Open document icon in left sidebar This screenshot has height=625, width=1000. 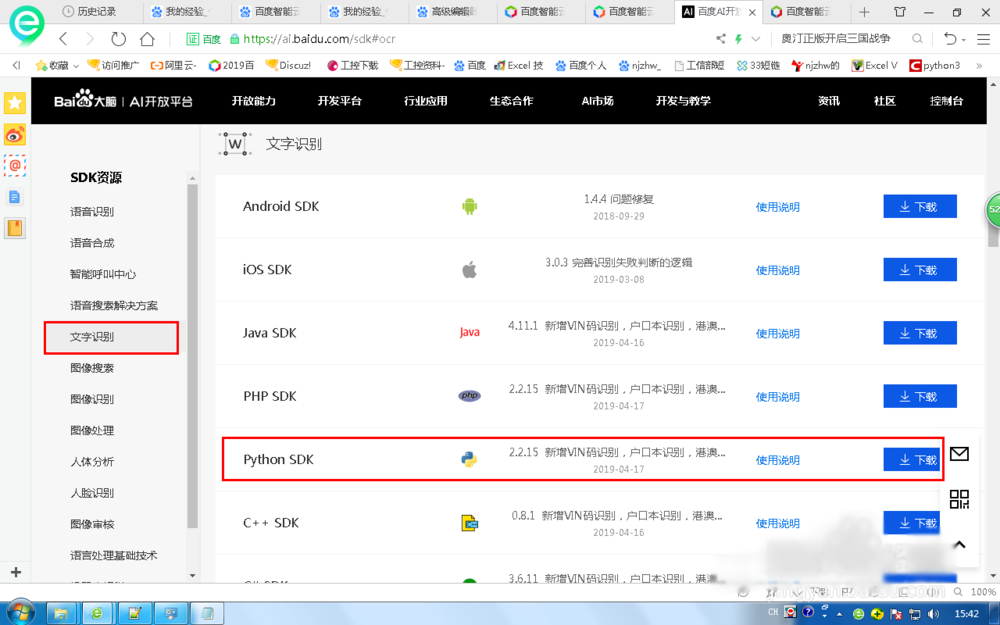(15, 196)
